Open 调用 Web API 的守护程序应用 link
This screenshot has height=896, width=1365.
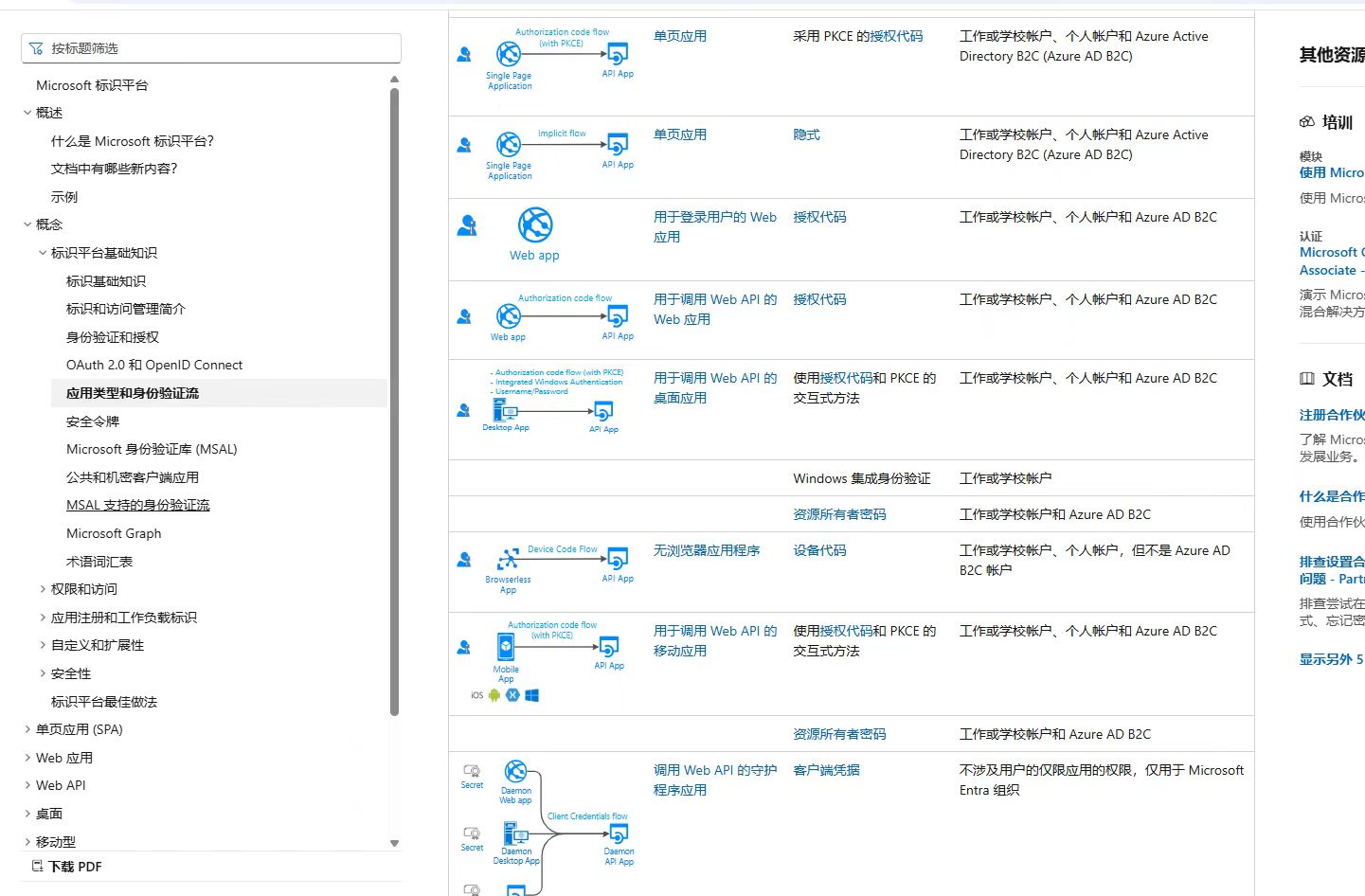click(x=715, y=780)
